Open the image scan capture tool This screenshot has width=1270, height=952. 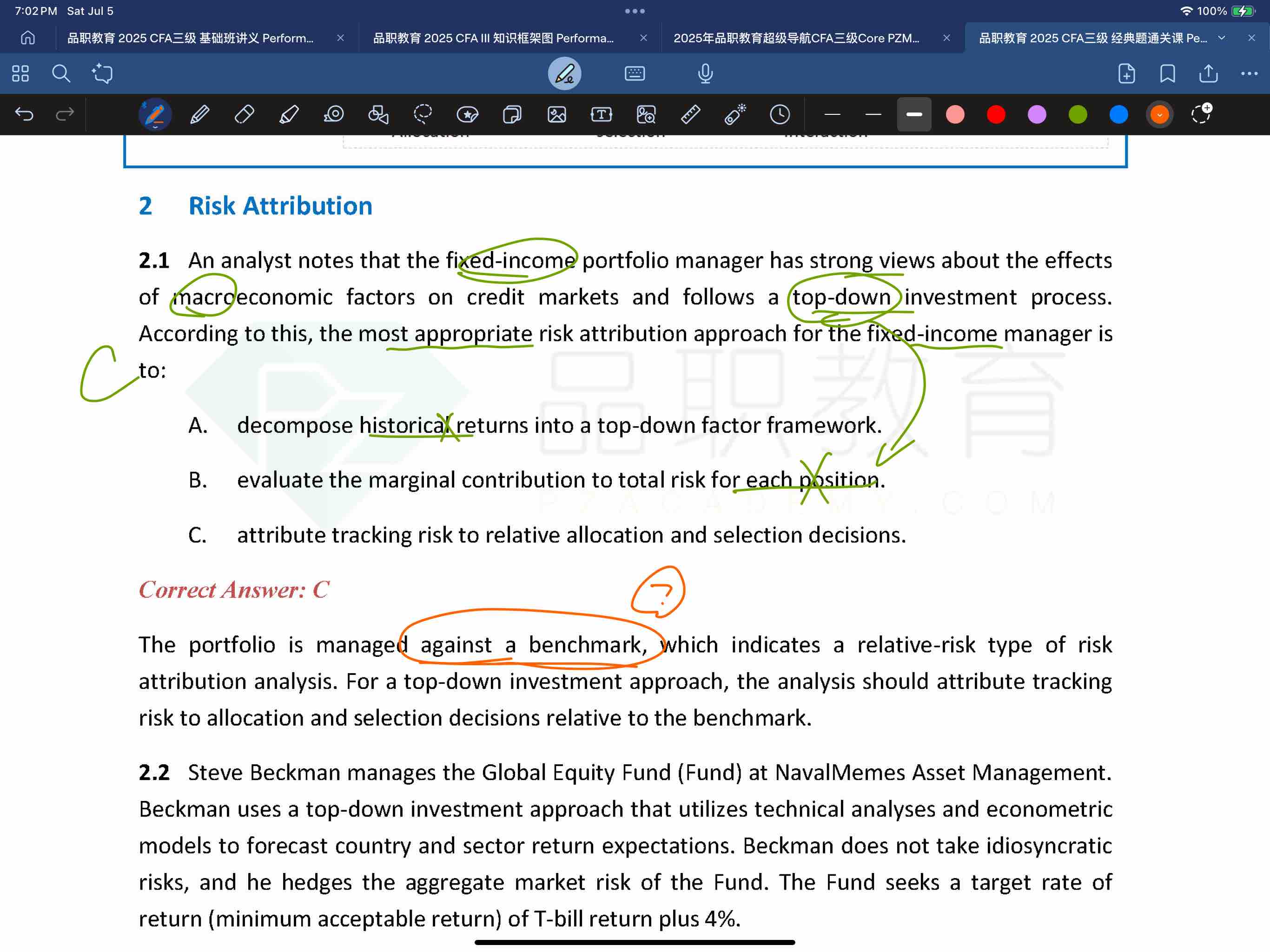[646, 114]
